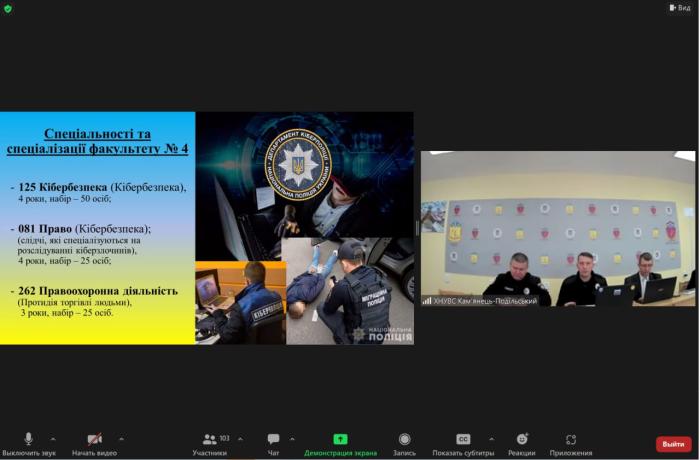The height and width of the screenshot is (460, 700).
Task: Toggle Показать субтитры CC captions
Action: point(463,439)
